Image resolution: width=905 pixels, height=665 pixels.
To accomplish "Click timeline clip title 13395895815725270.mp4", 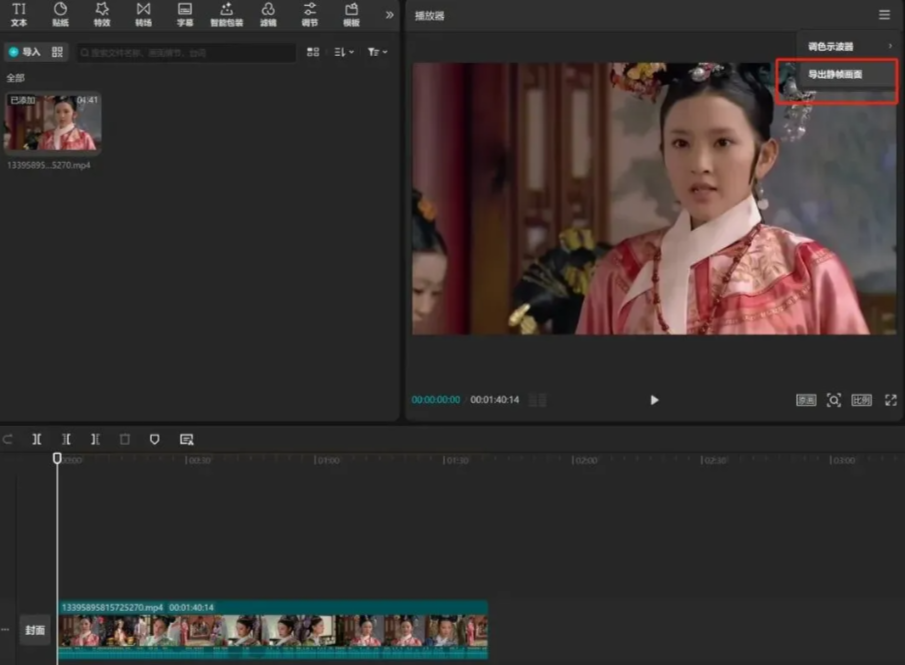I will pos(113,607).
